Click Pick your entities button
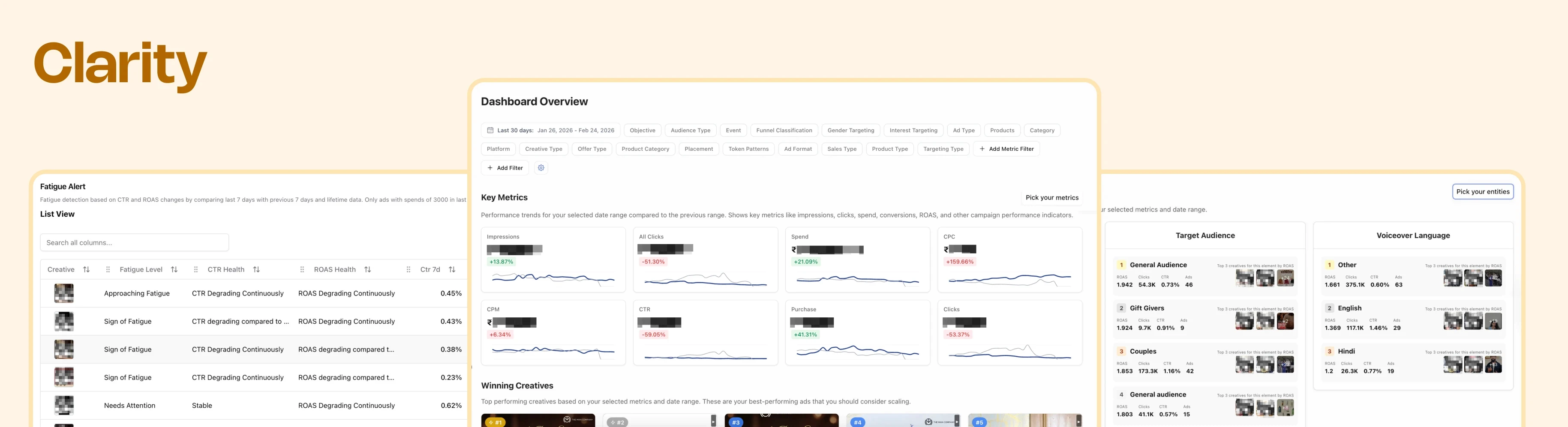Screen dimensions: 1568x427 tap(1482, 191)
